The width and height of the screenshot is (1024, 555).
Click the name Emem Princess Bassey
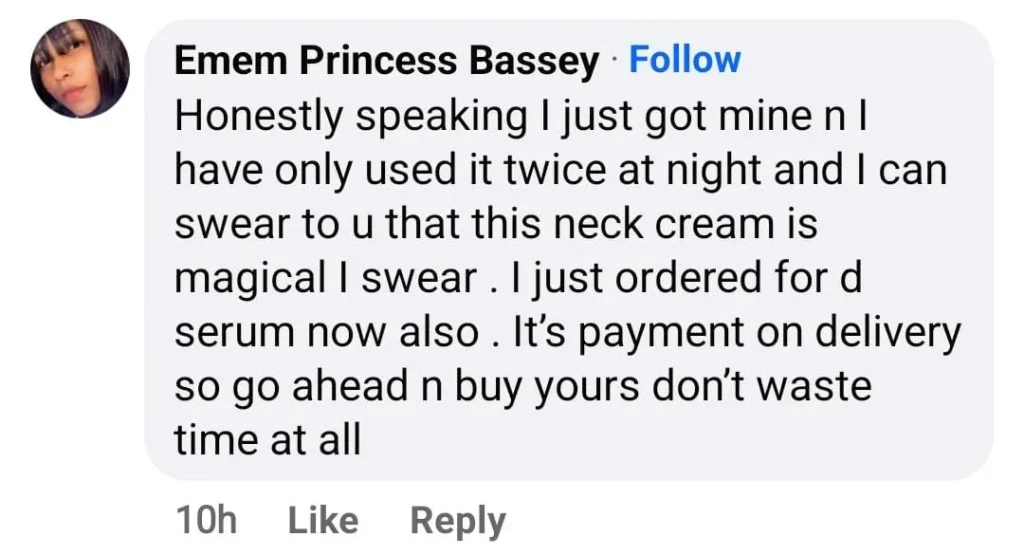point(386,62)
